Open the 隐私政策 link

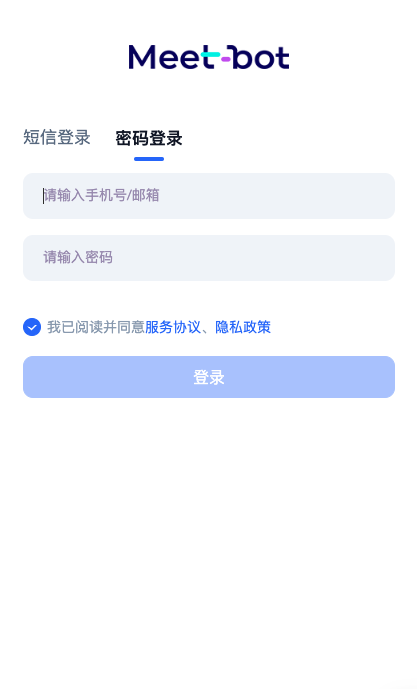coord(243,327)
